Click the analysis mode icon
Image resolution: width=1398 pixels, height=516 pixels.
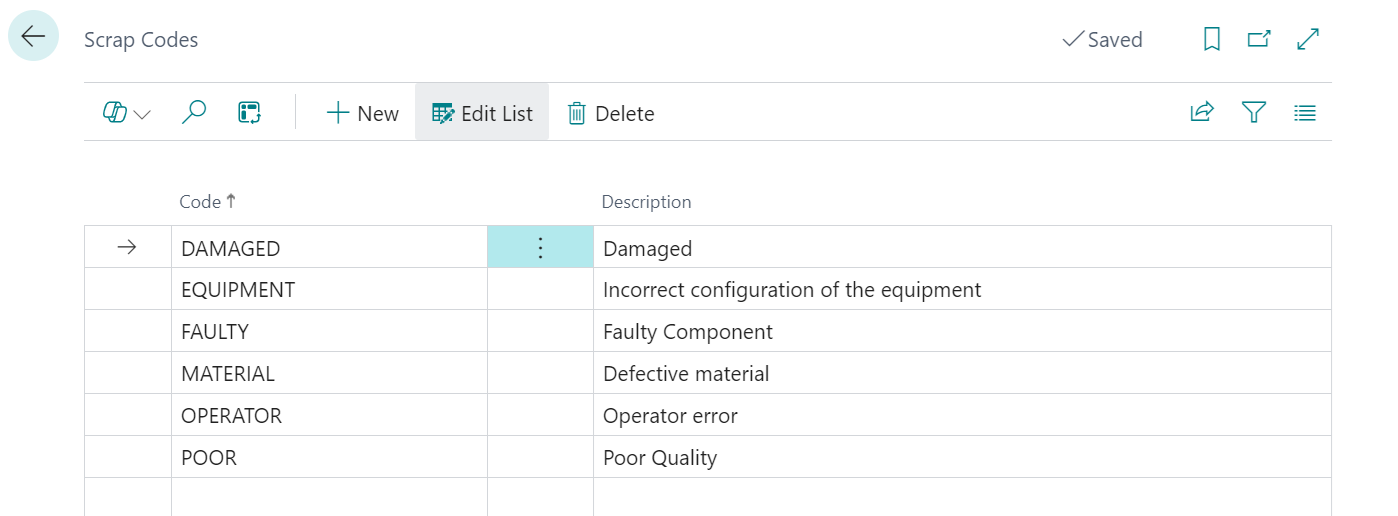pyautogui.click(x=249, y=113)
